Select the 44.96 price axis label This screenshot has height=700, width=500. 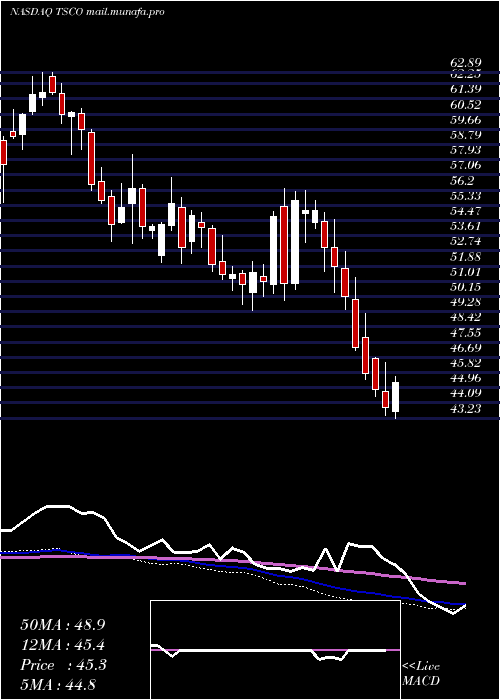pos(466,378)
